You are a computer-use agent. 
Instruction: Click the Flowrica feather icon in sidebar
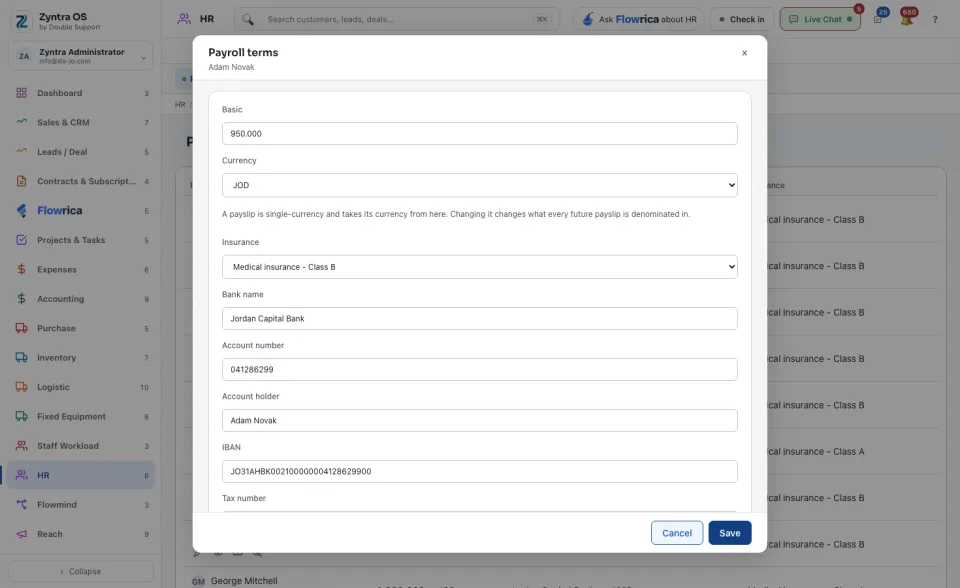[21, 210]
